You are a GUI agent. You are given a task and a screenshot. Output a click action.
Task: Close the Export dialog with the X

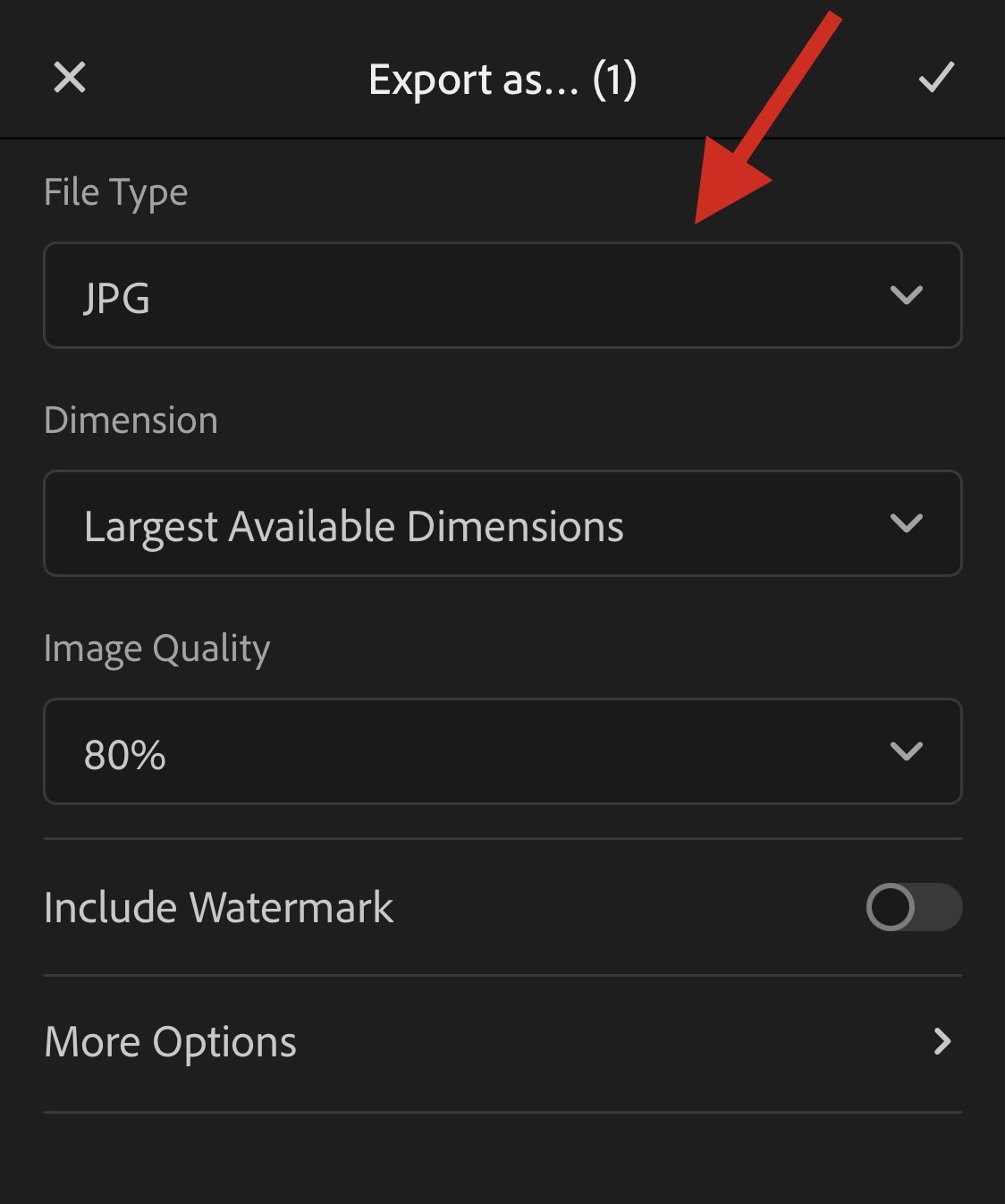[x=70, y=78]
